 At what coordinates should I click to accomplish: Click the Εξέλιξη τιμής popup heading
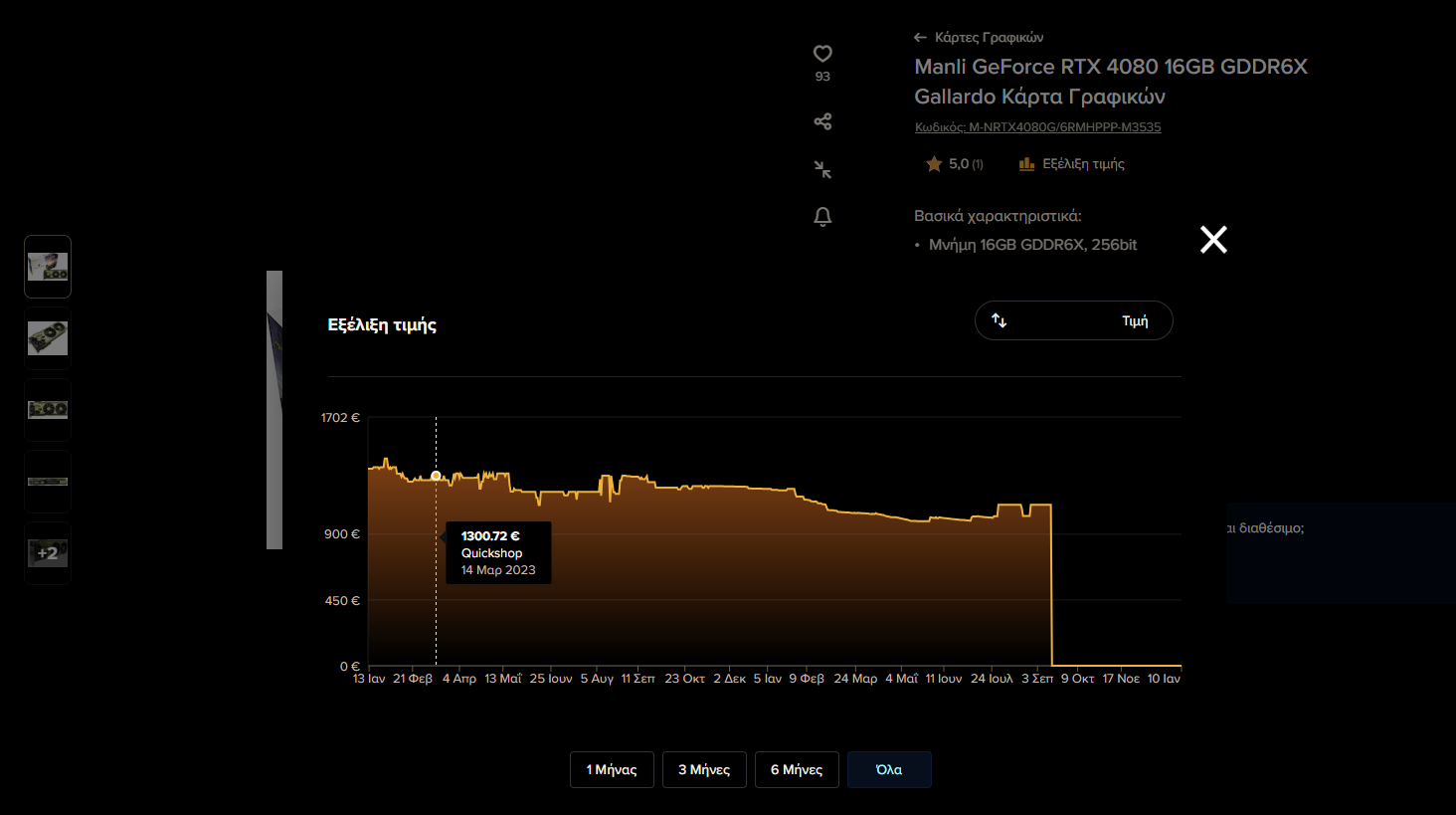pyautogui.click(x=382, y=325)
